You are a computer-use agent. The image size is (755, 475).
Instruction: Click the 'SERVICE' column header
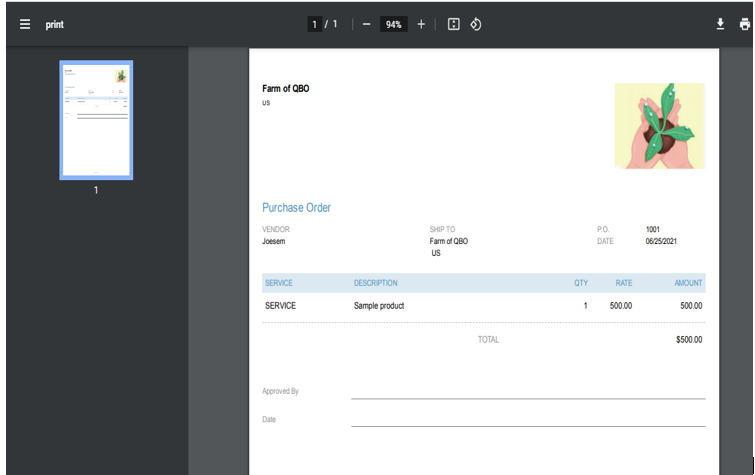(x=279, y=283)
